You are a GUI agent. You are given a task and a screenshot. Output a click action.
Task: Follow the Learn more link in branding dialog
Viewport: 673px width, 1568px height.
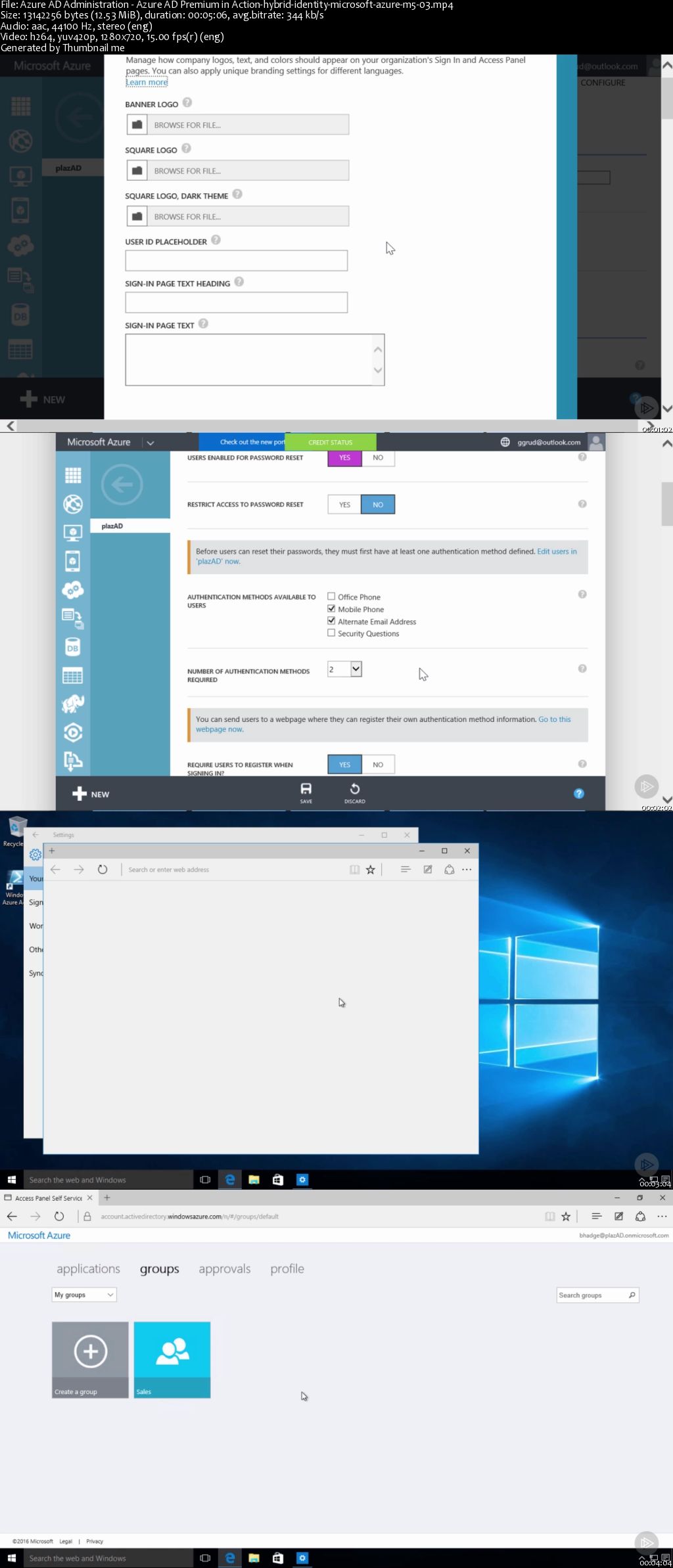tap(147, 82)
